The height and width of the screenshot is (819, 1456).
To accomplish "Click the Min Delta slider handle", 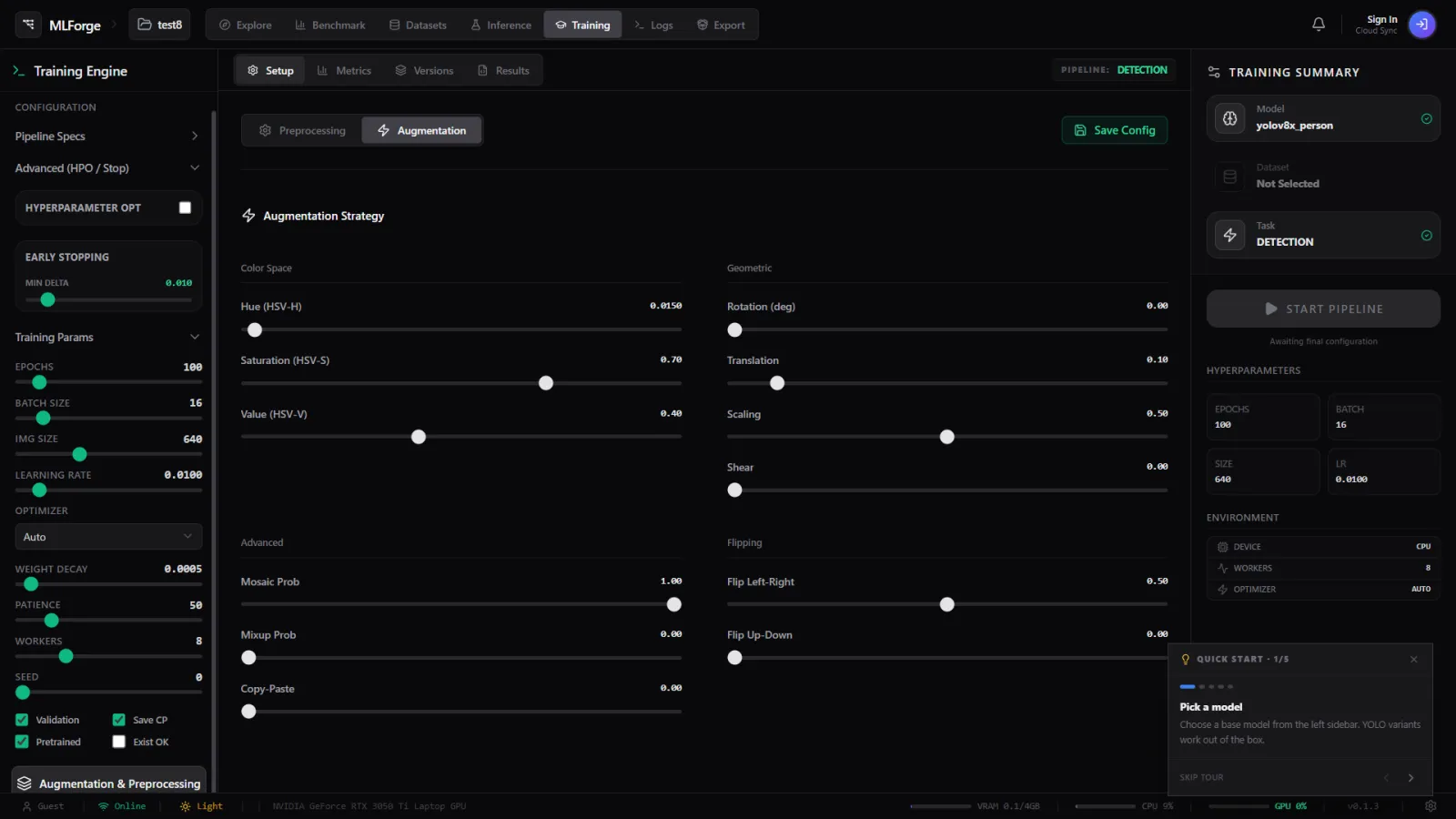I will (x=48, y=299).
